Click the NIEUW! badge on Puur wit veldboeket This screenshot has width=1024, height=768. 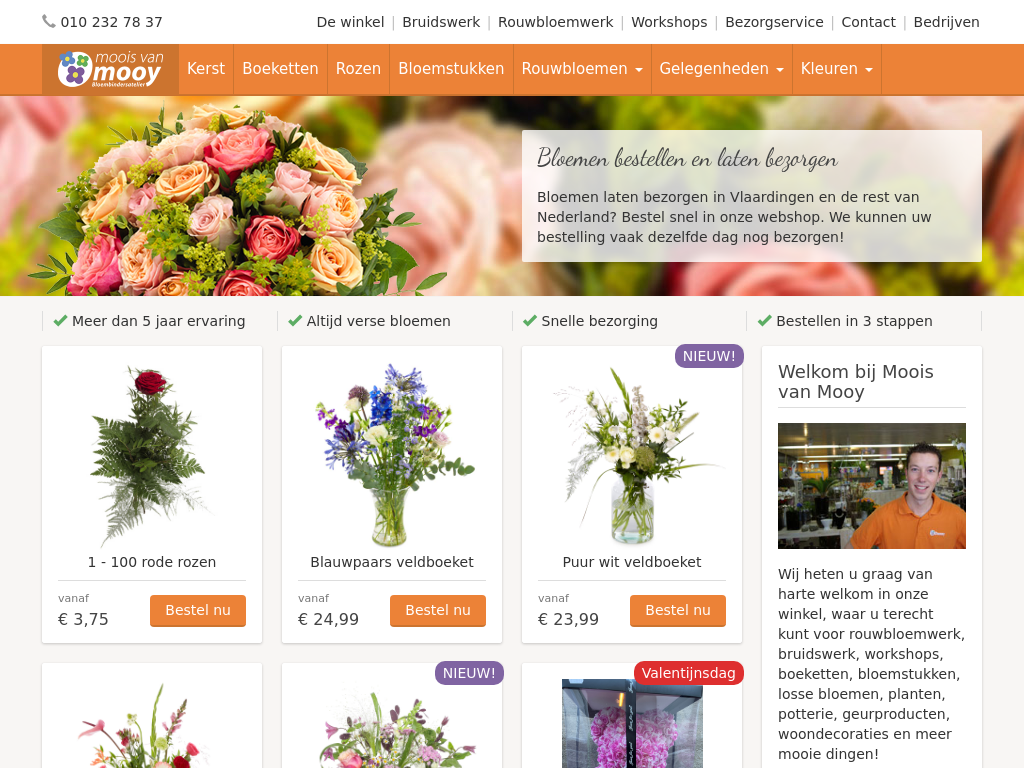coord(709,356)
